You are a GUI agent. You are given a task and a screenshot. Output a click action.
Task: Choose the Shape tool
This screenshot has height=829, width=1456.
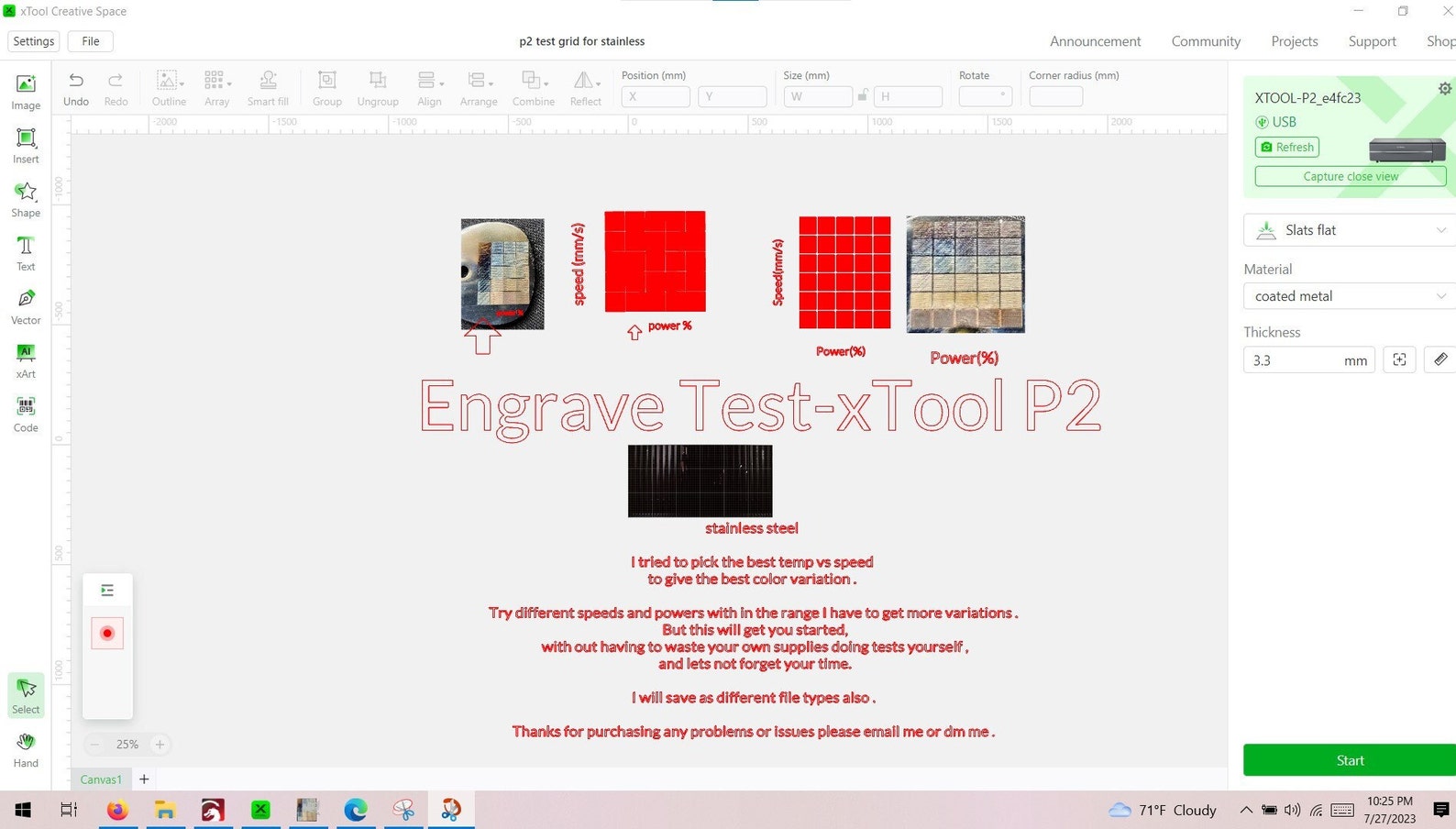[x=26, y=199]
